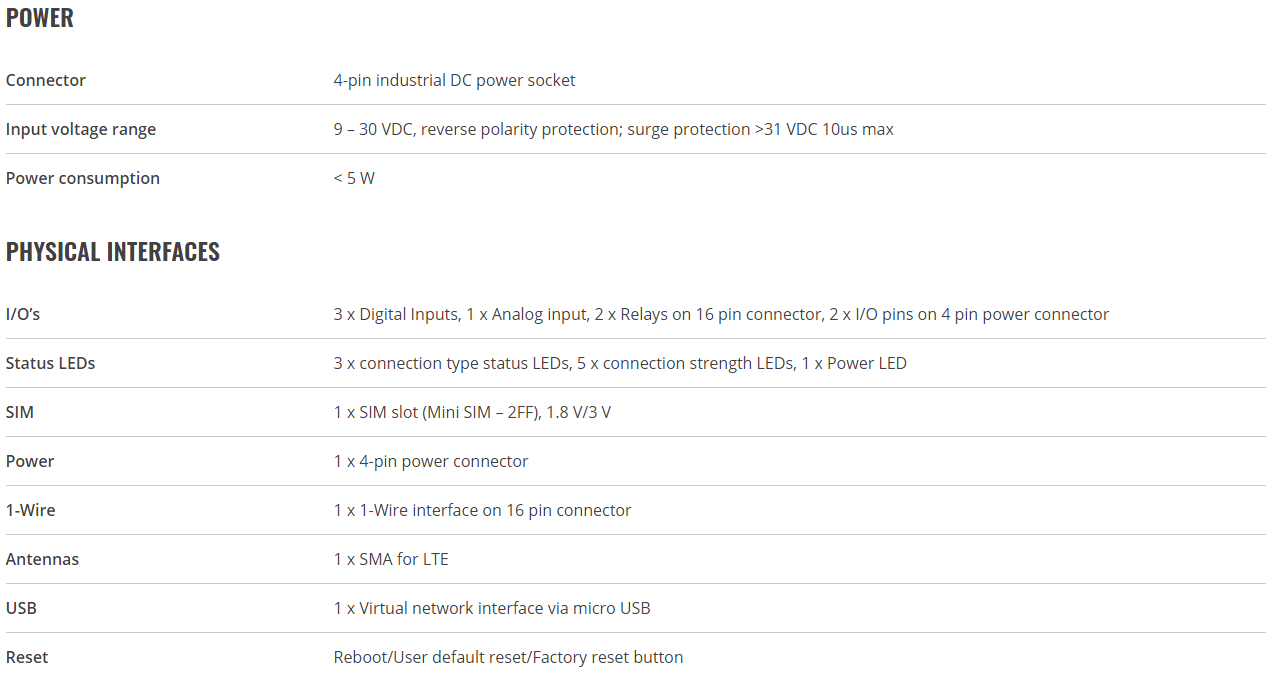Click the Digital Inputs description text
The width and height of the screenshot is (1272, 686).
pos(721,314)
